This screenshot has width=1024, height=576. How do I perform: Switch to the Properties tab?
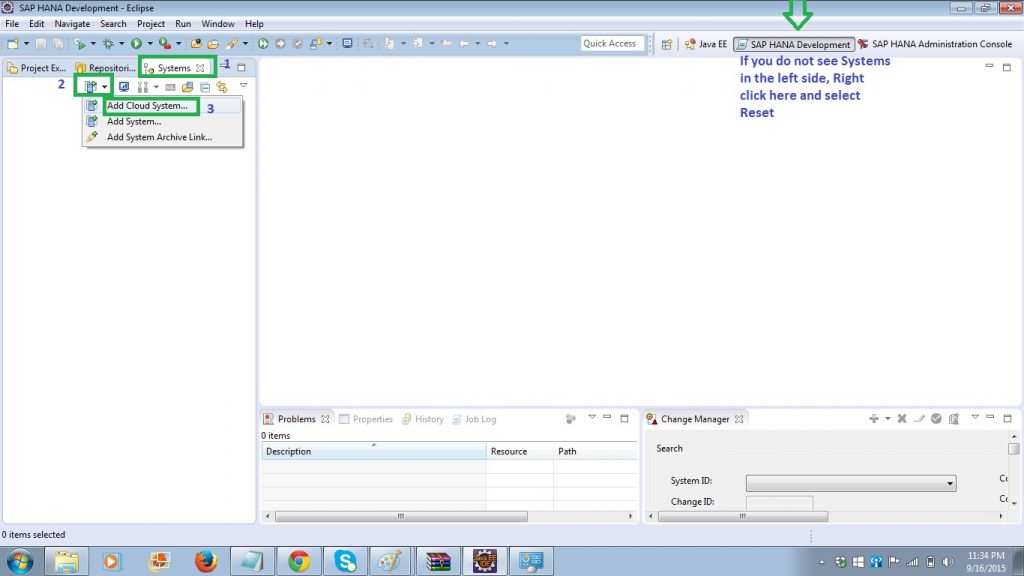pos(366,419)
